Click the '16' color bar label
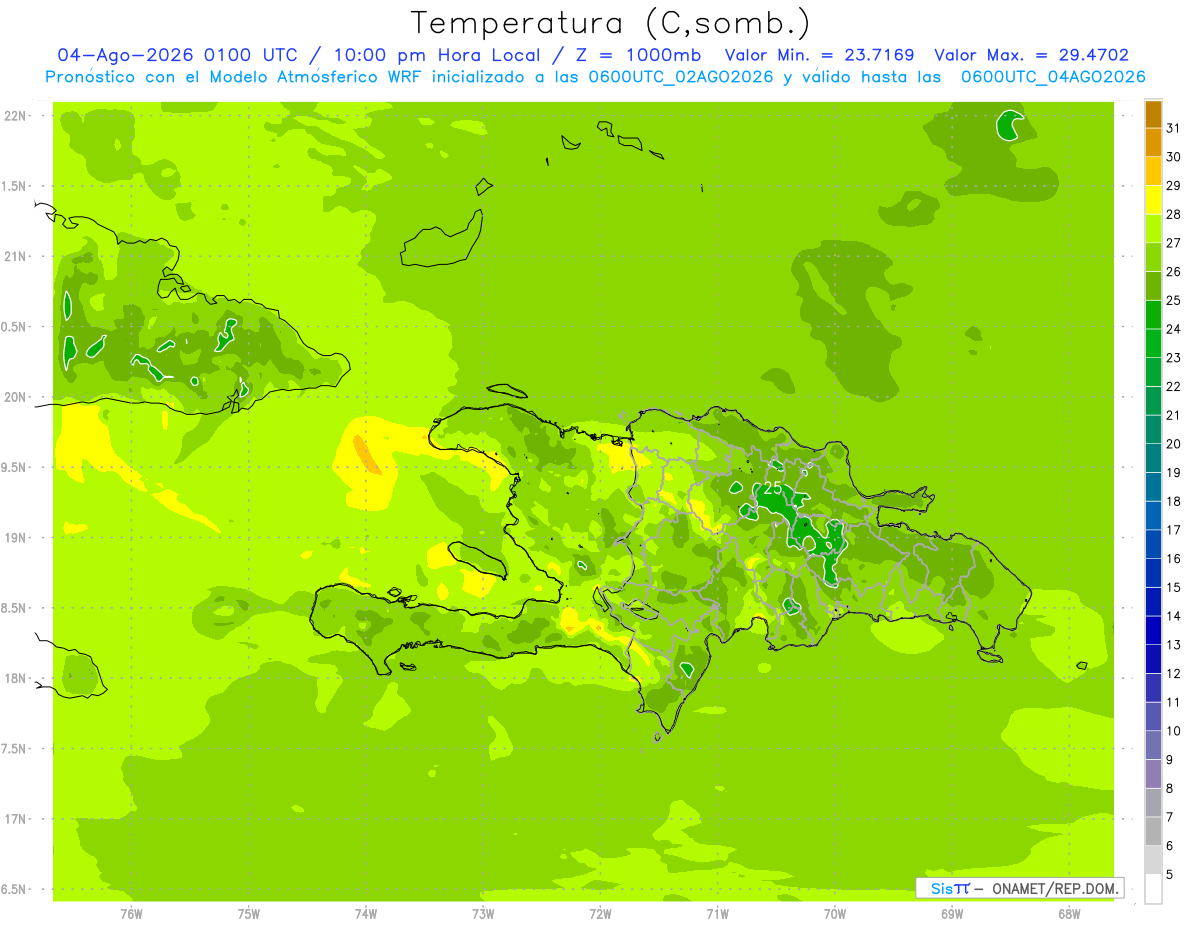 (1173, 559)
